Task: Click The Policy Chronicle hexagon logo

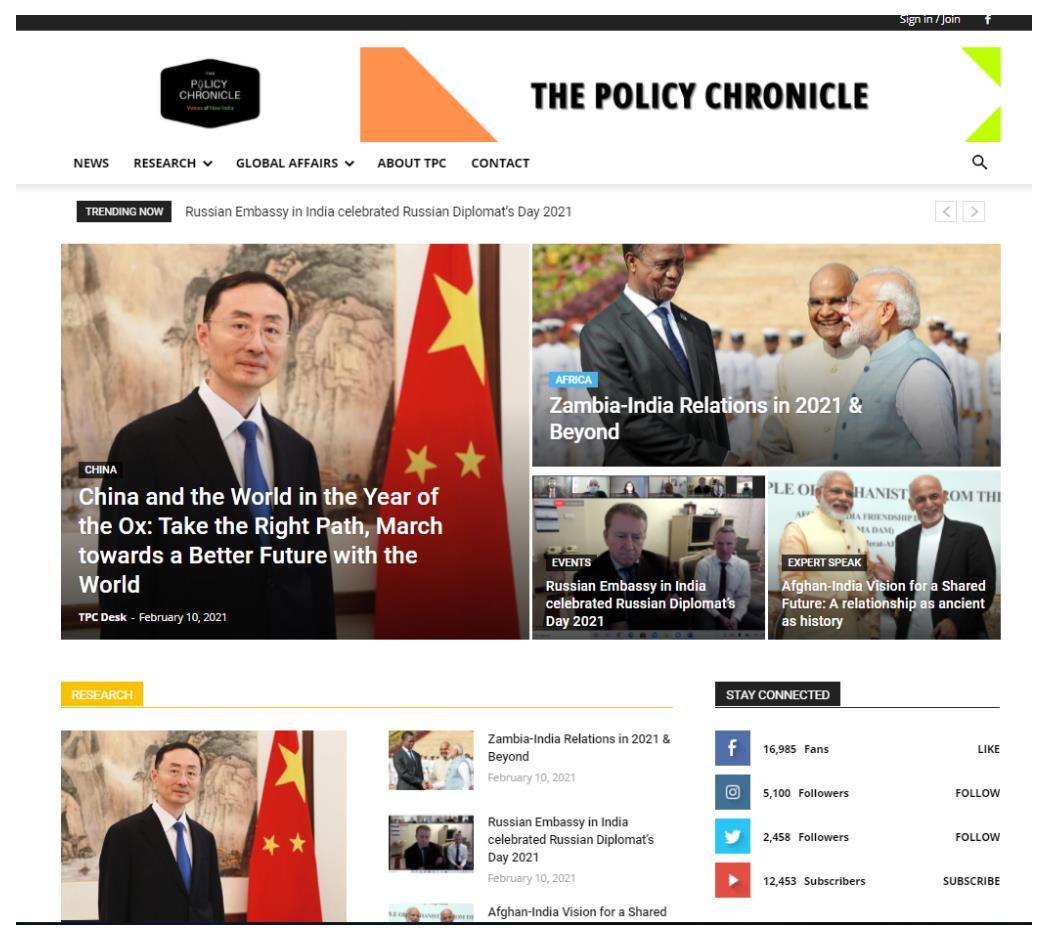Action: pyautogui.click(x=210, y=94)
